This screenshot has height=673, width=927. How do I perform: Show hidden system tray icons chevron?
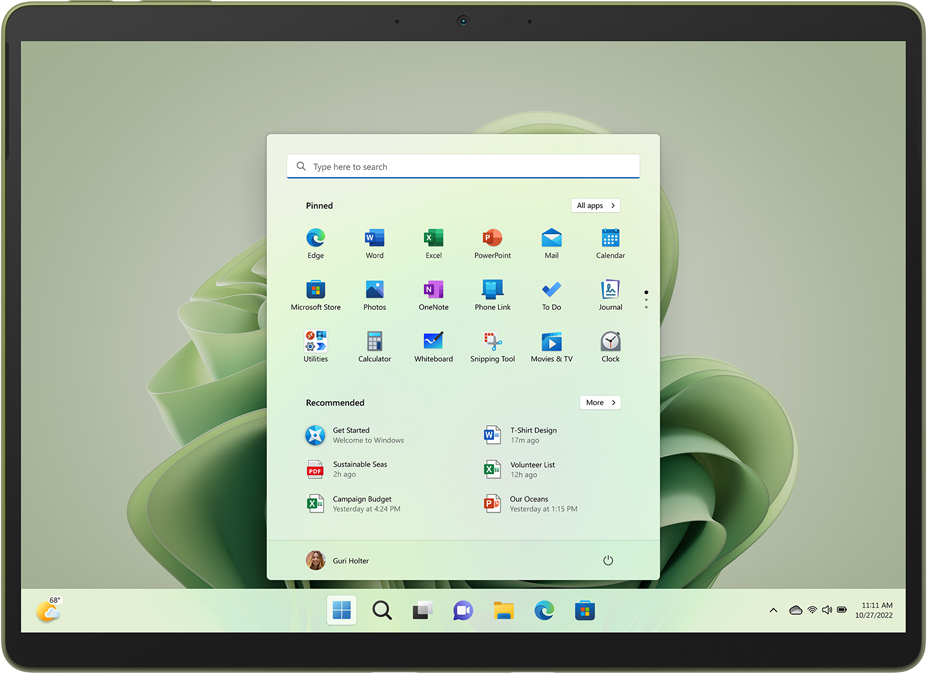click(x=773, y=610)
